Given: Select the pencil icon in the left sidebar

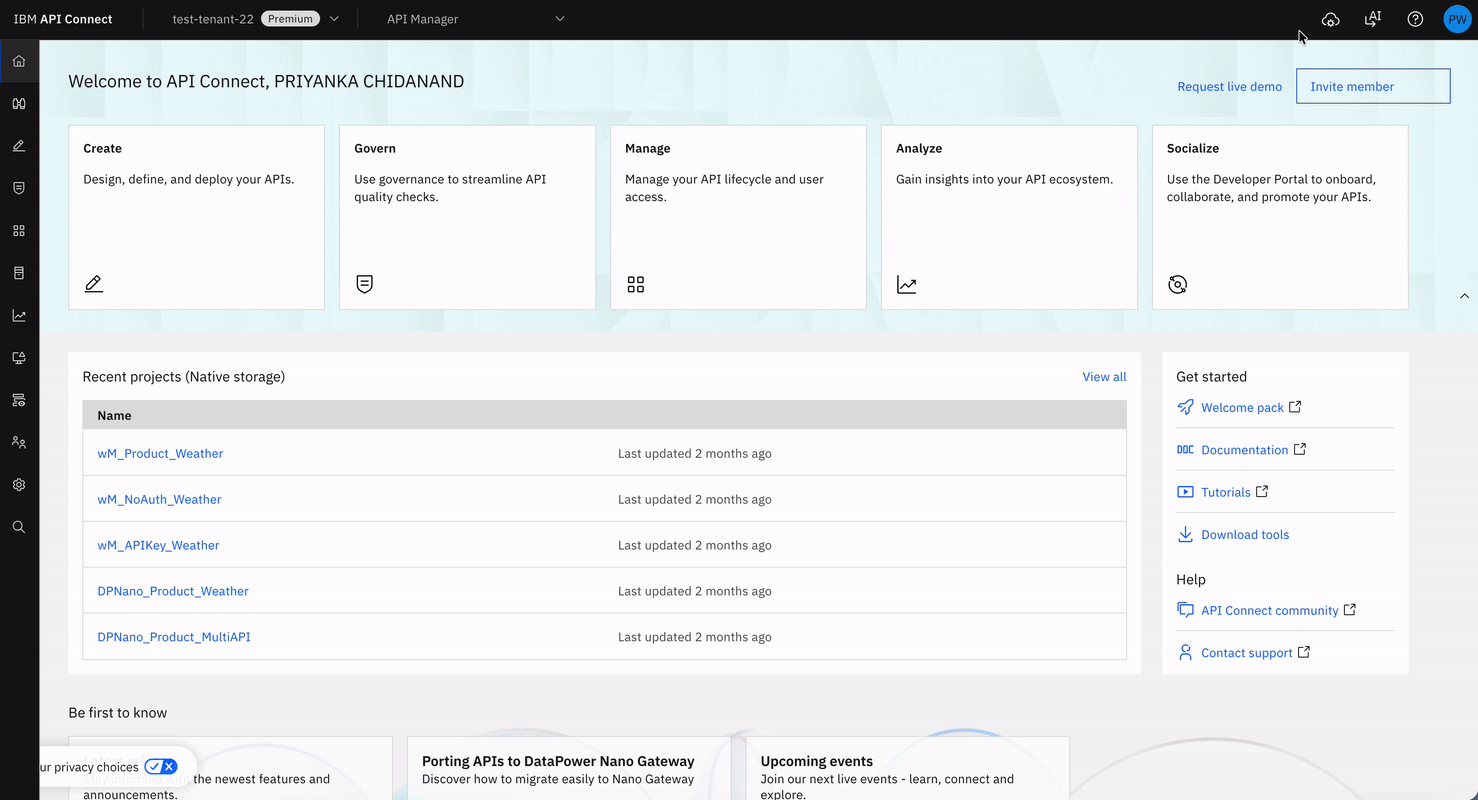Looking at the screenshot, I should pos(19,146).
